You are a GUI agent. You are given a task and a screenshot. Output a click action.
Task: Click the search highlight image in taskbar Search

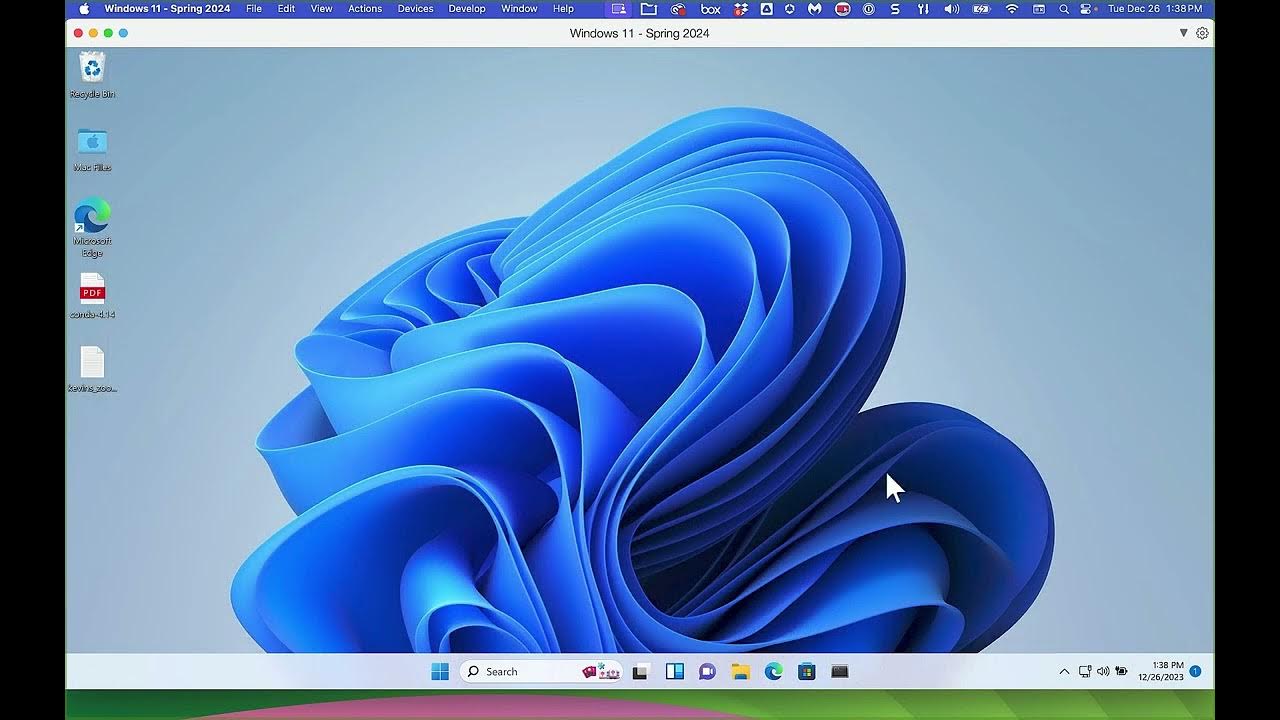point(601,672)
